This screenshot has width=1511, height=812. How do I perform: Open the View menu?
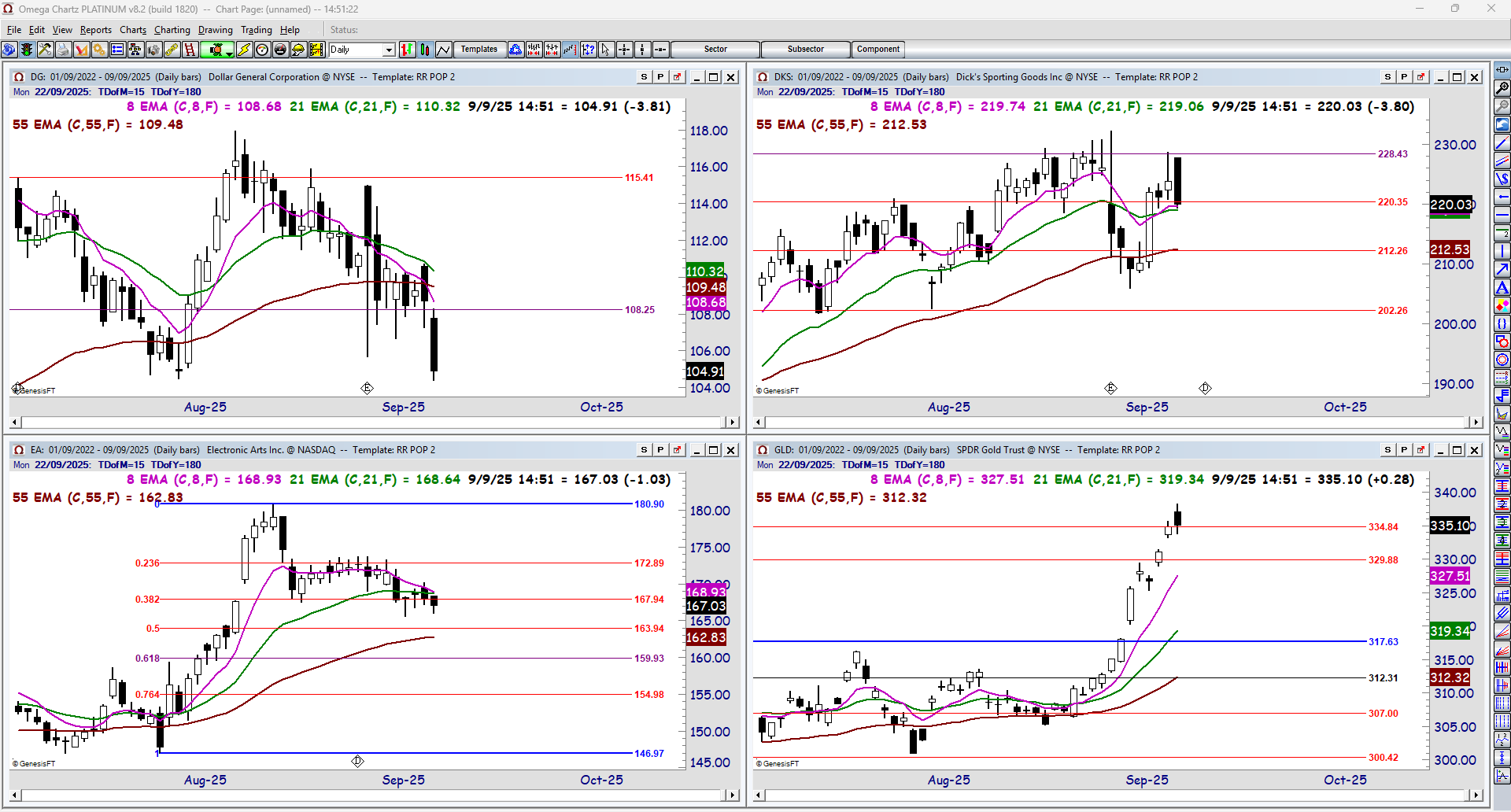pos(62,30)
